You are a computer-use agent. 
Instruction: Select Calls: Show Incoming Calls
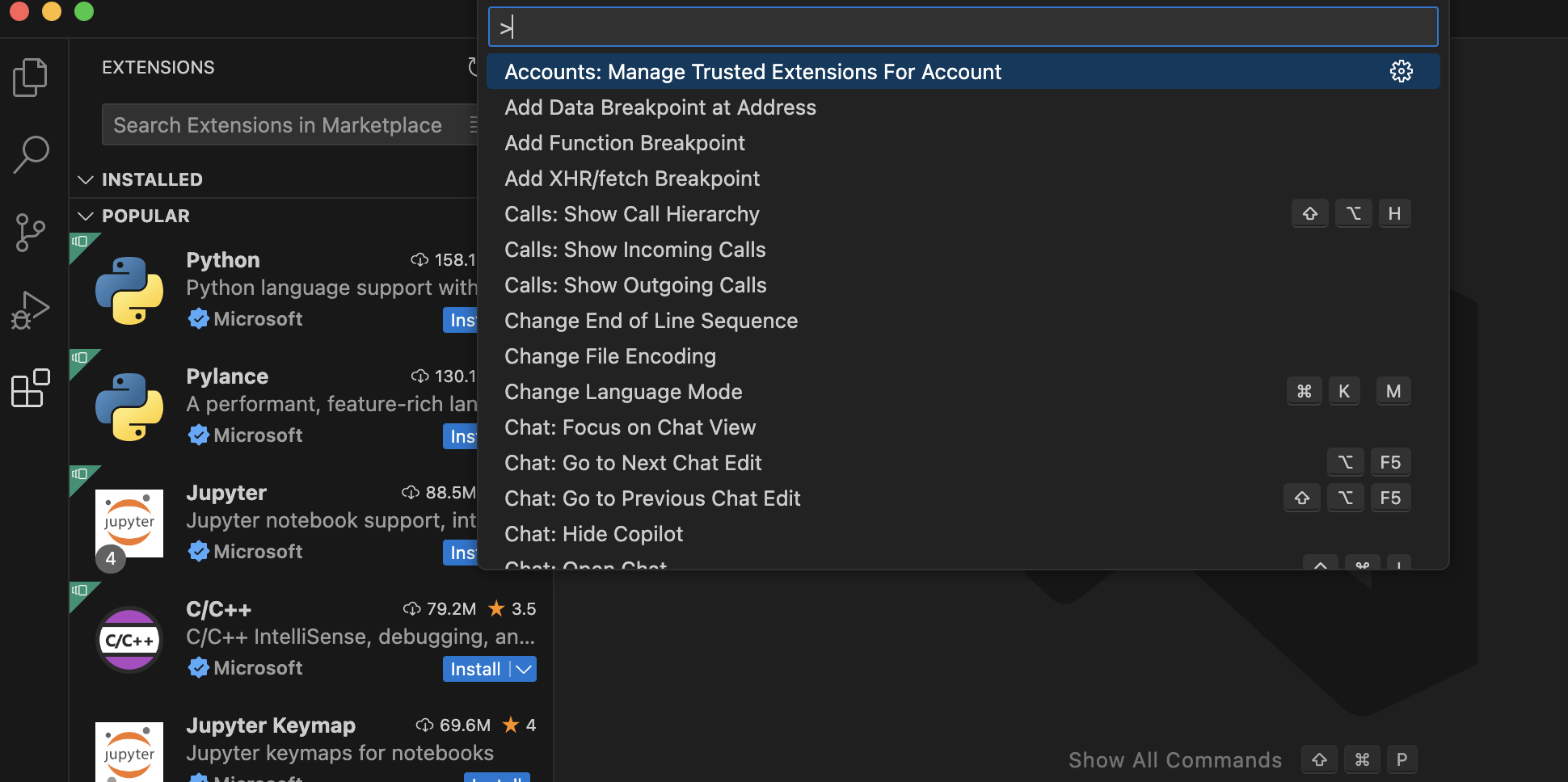point(963,249)
